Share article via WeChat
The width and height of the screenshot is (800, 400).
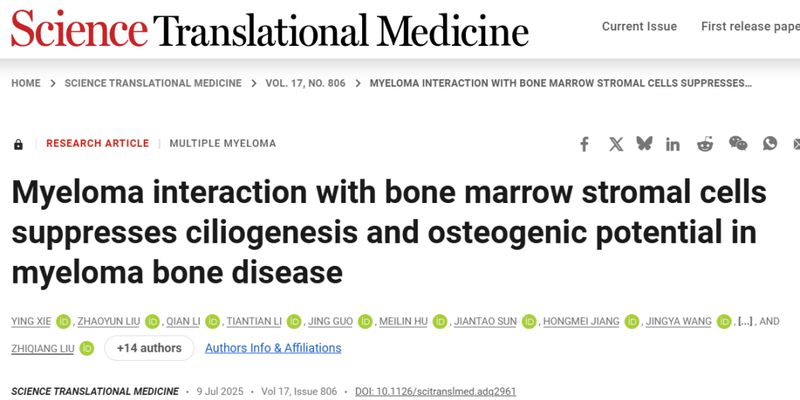pyautogui.click(x=738, y=144)
